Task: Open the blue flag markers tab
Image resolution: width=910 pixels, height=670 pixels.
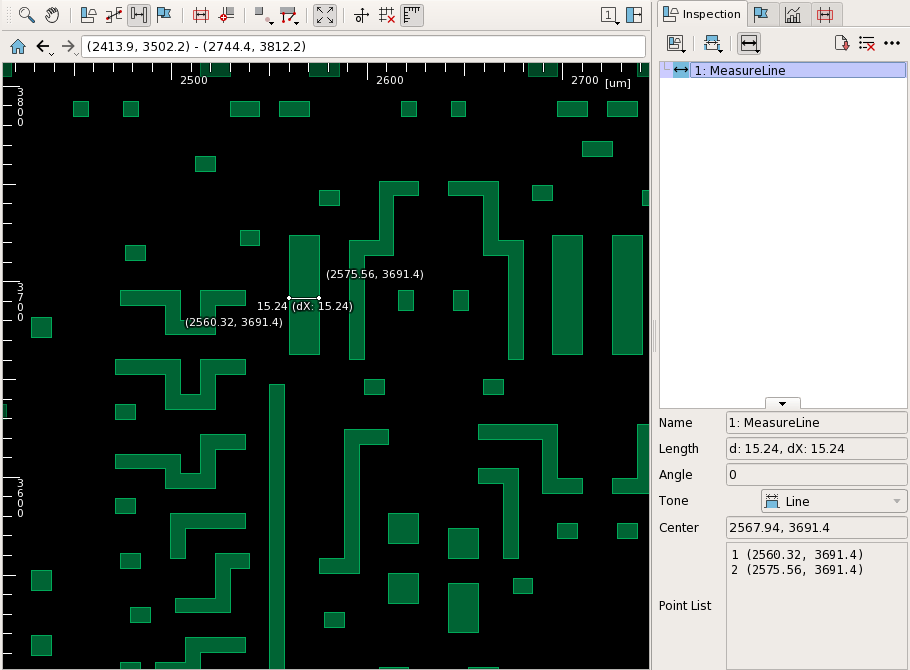Action: 761,14
